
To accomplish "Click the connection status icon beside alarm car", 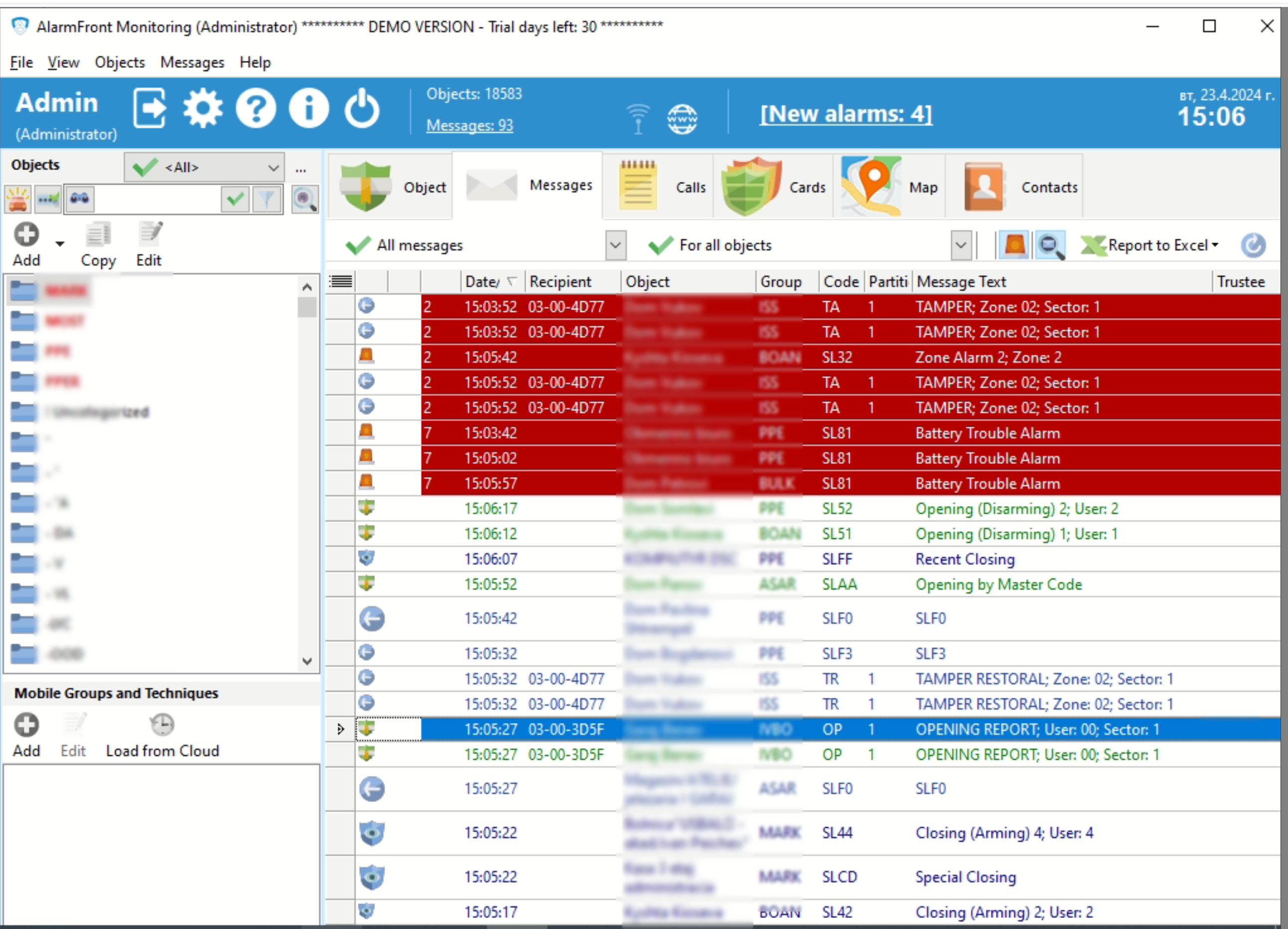I will (x=48, y=199).
